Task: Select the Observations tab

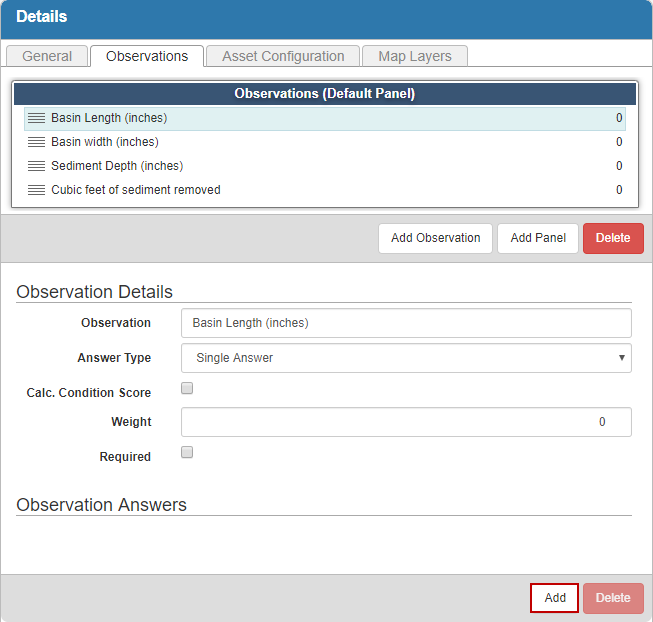Action: [x=147, y=56]
